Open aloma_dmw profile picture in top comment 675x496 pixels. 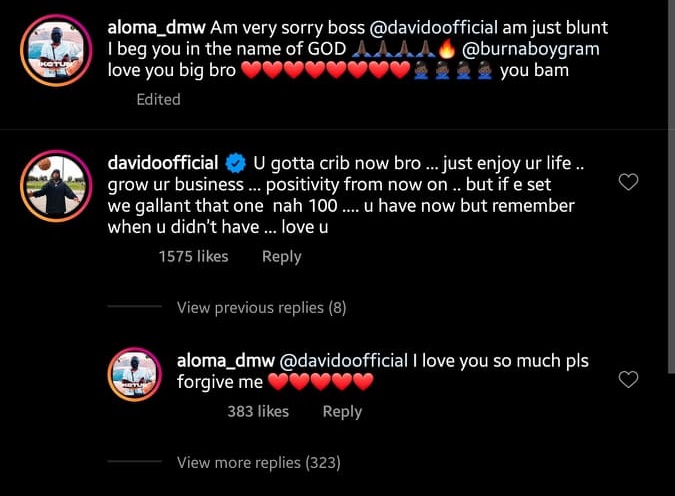(x=56, y=50)
